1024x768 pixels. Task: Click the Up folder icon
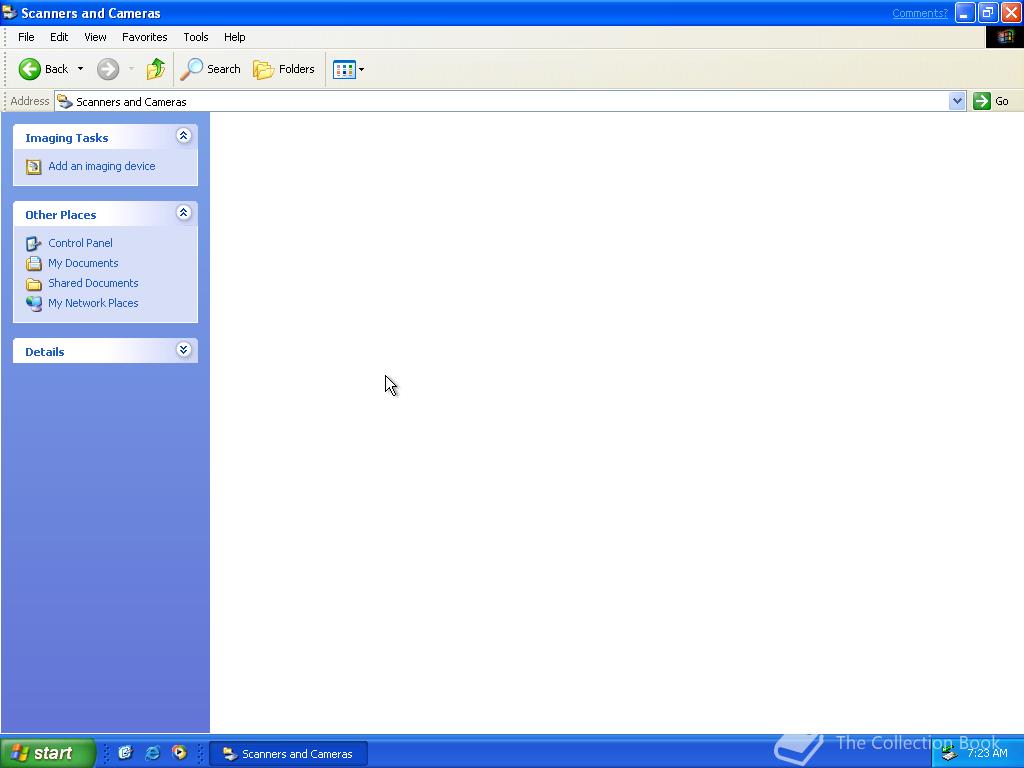[x=155, y=69]
